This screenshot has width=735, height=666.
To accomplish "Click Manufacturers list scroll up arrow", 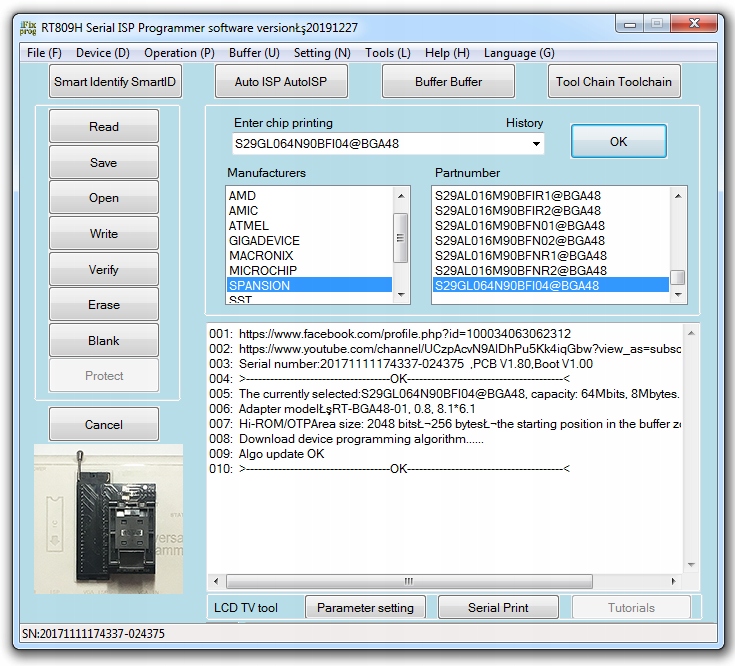I will coord(401,195).
